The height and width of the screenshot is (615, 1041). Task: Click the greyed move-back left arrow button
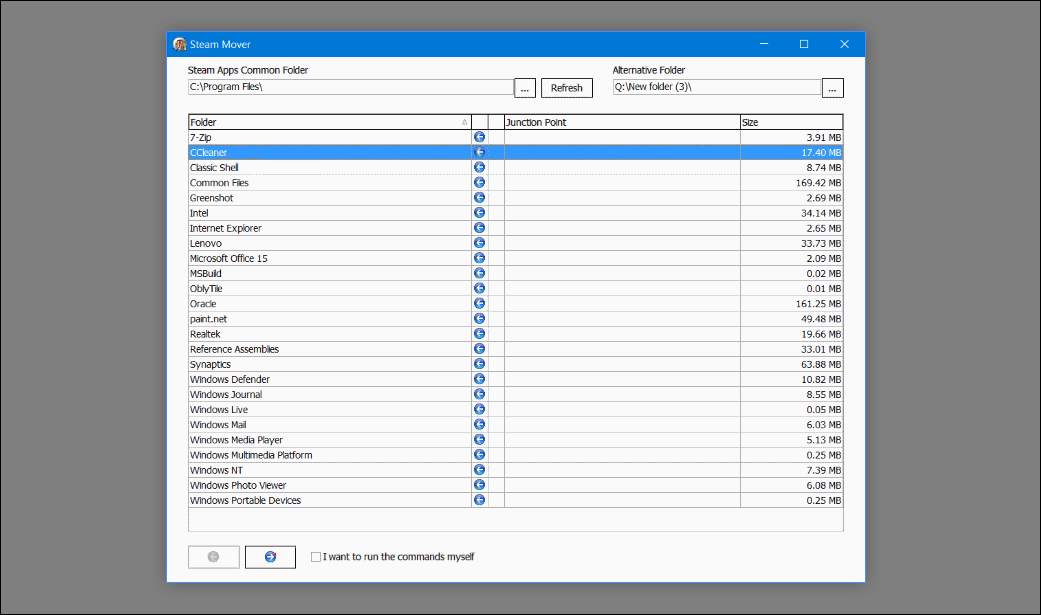click(214, 557)
